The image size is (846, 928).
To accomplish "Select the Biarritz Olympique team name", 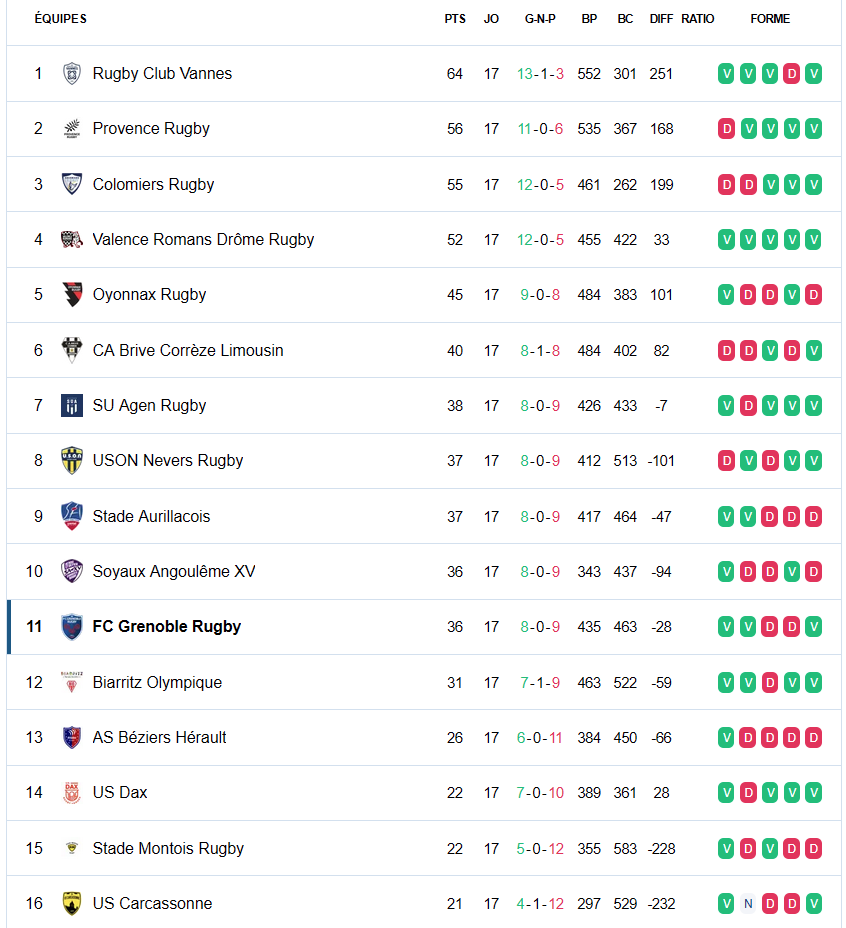I will pos(157,683).
